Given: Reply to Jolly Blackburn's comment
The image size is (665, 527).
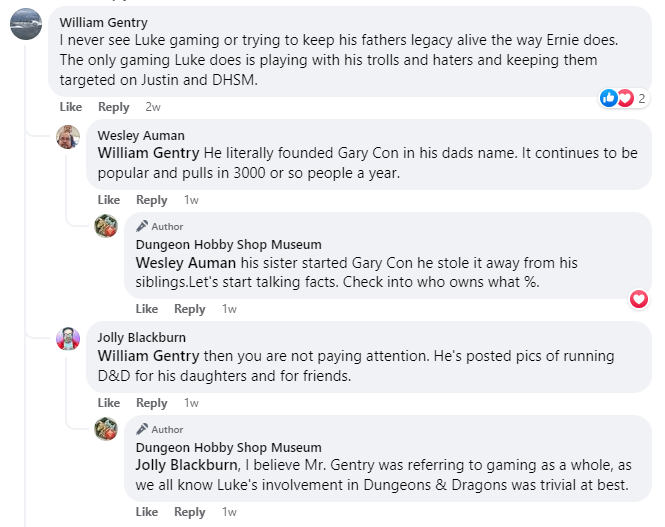Looking at the screenshot, I should pos(152,403).
